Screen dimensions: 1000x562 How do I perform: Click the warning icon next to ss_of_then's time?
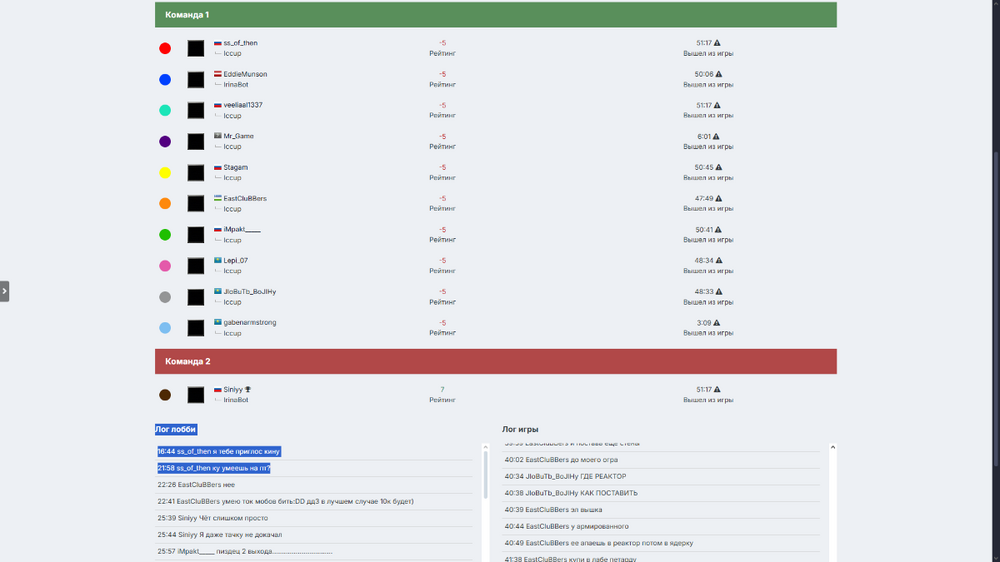pos(717,43)
